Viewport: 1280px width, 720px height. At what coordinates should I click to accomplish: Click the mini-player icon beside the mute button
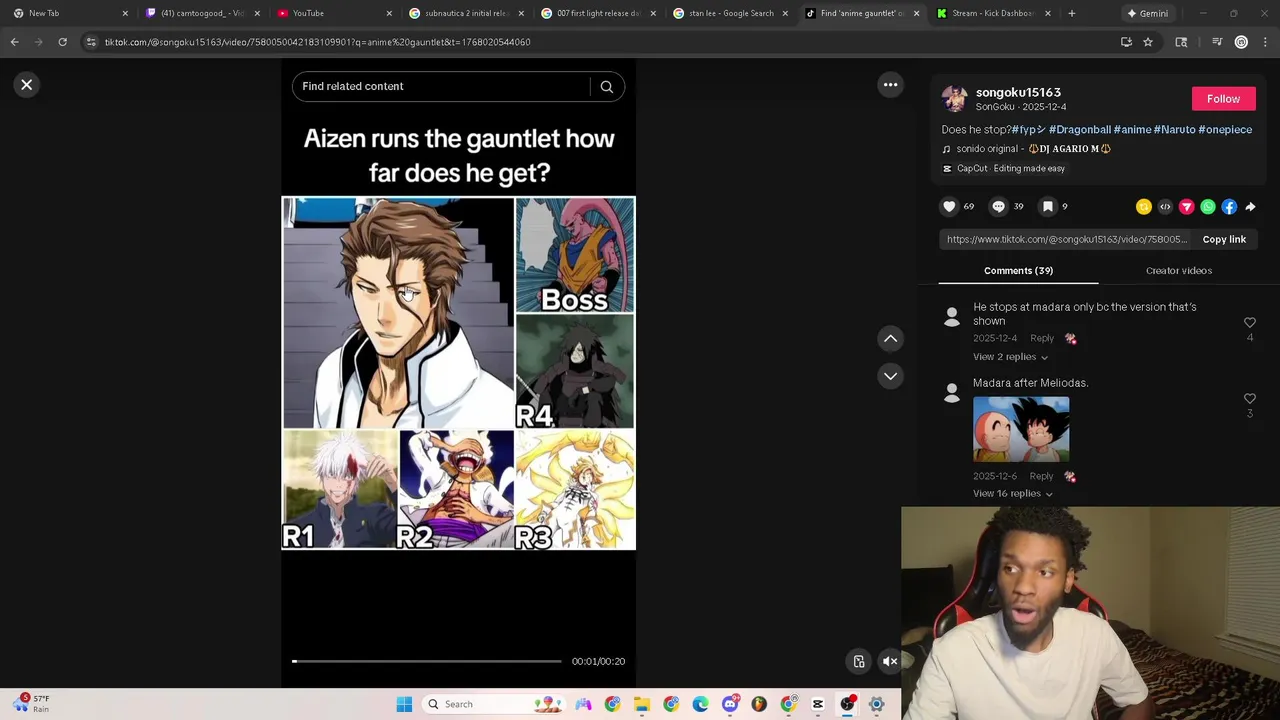pyautogui.click(x=859, y=661)
